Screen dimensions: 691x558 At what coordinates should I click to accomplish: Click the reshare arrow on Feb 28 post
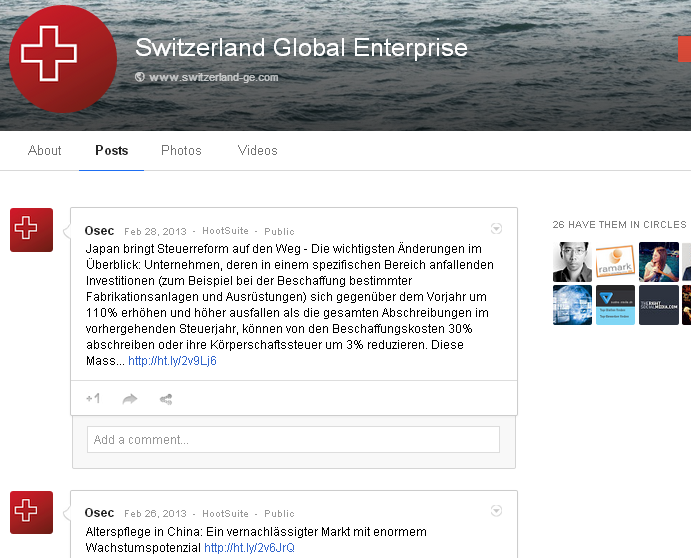130,399
